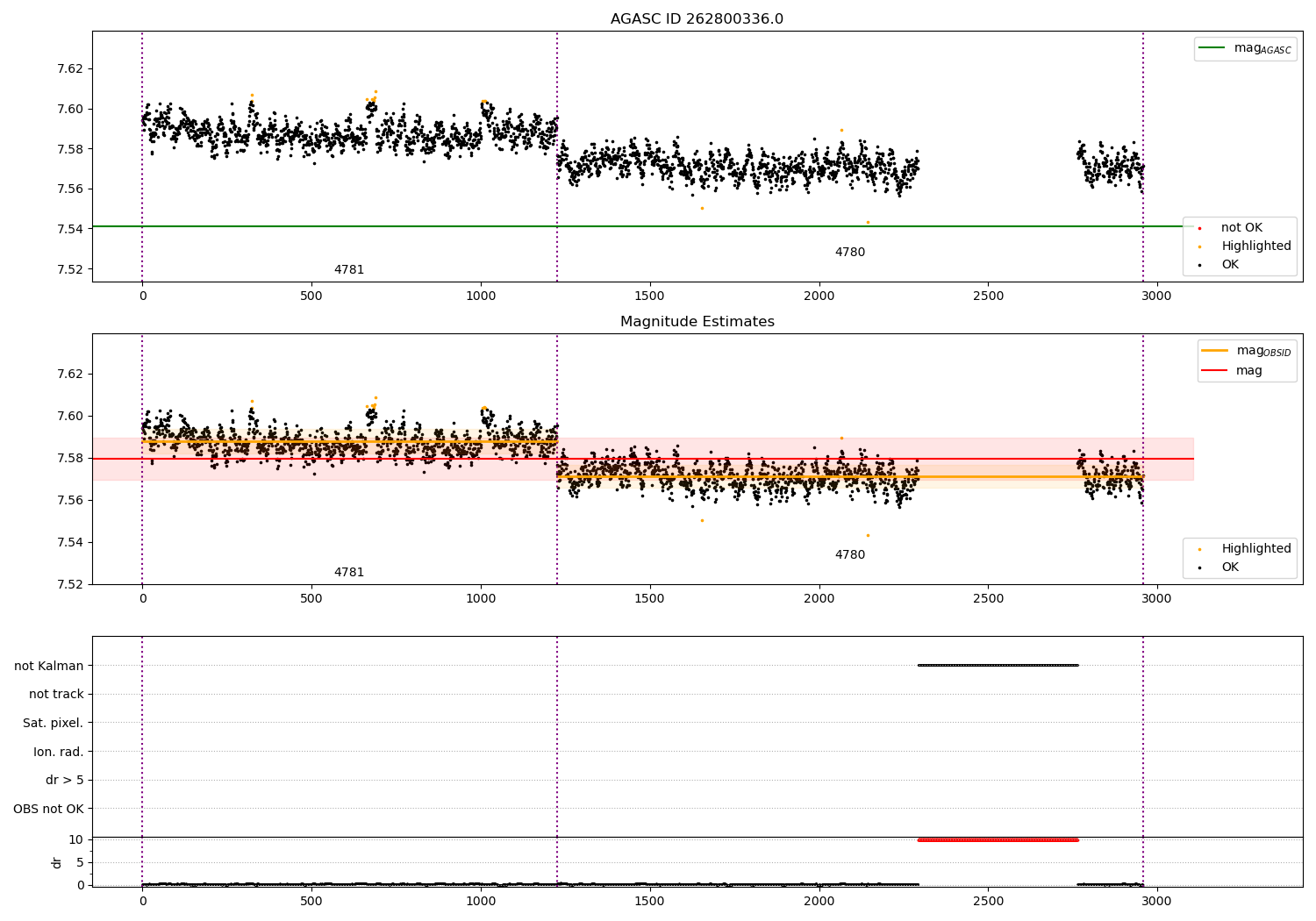Click the 2500 x-tick label in bottom plot
The image size is (1316, 921).
point(988,902)
